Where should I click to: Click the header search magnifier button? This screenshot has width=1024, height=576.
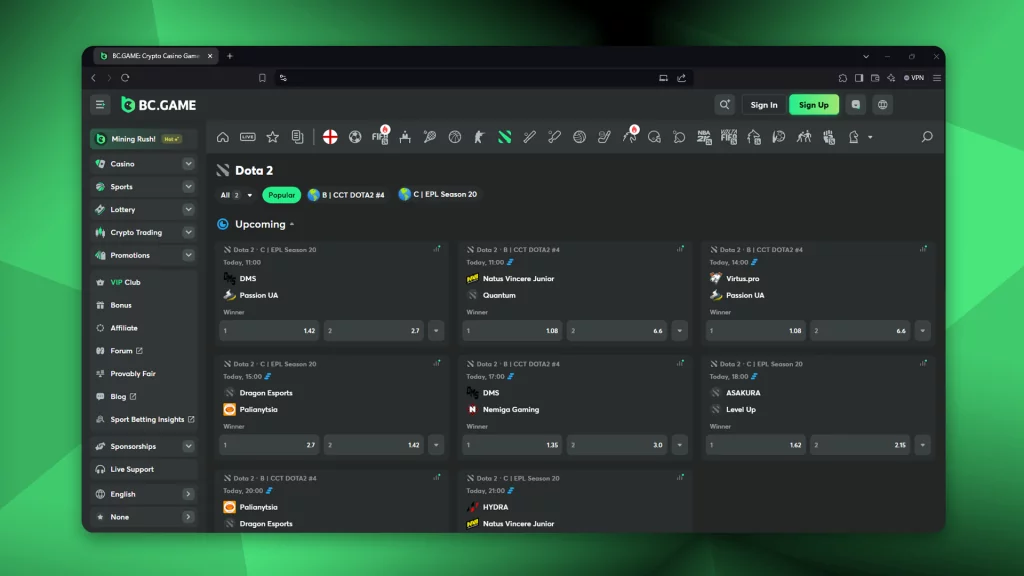coord(725,104)
